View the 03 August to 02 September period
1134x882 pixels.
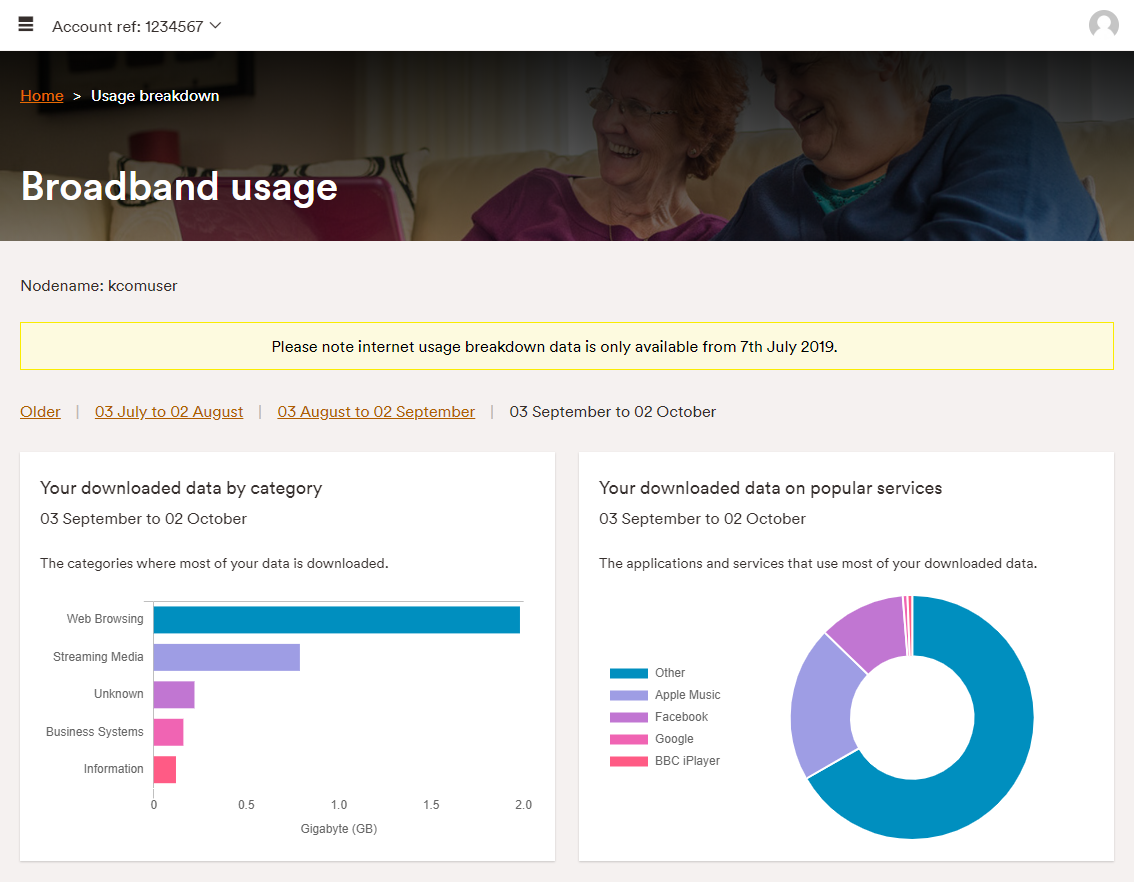376,411
